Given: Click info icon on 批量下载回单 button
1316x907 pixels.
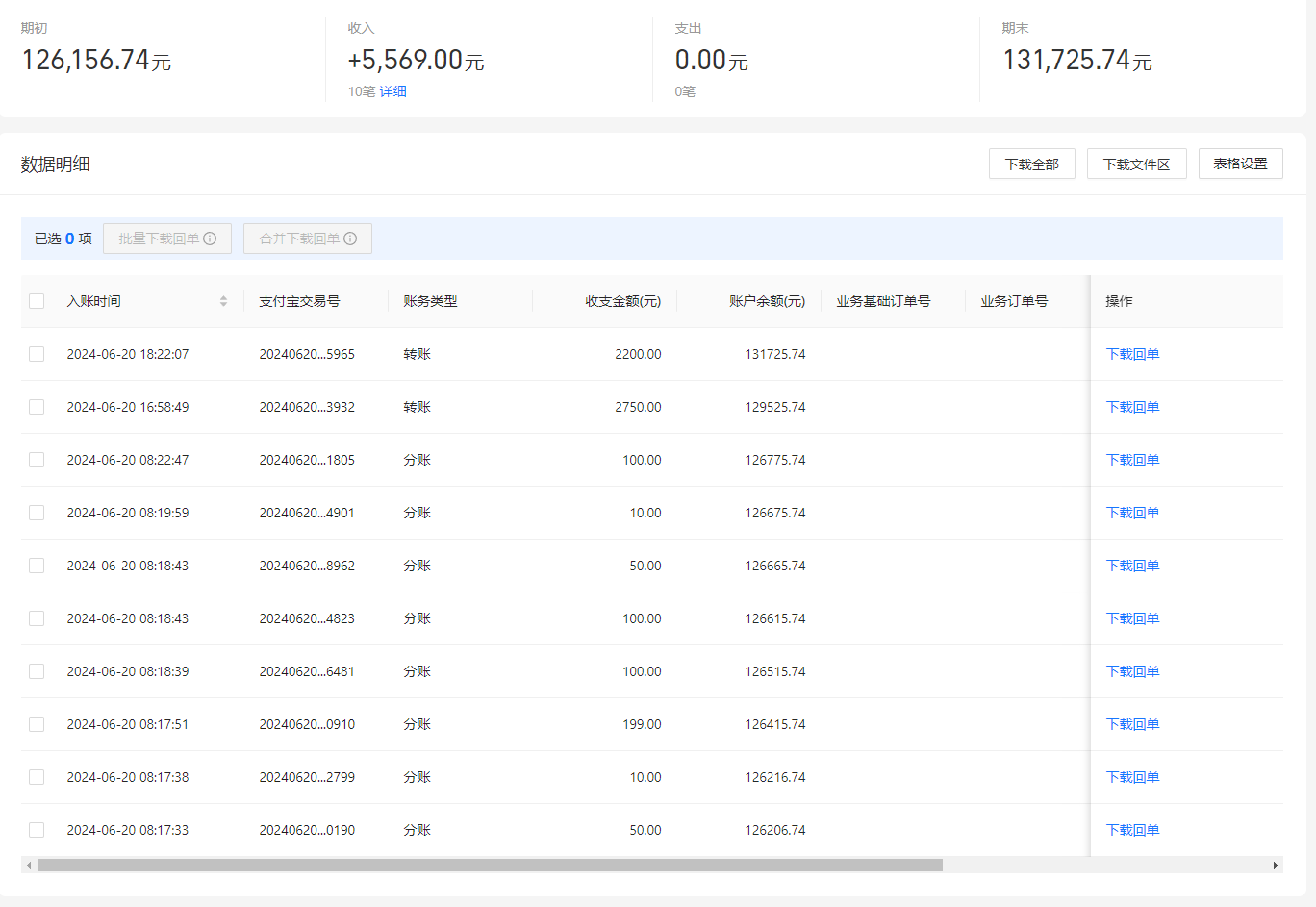Looking at the screenshot, I should [210, 239].
